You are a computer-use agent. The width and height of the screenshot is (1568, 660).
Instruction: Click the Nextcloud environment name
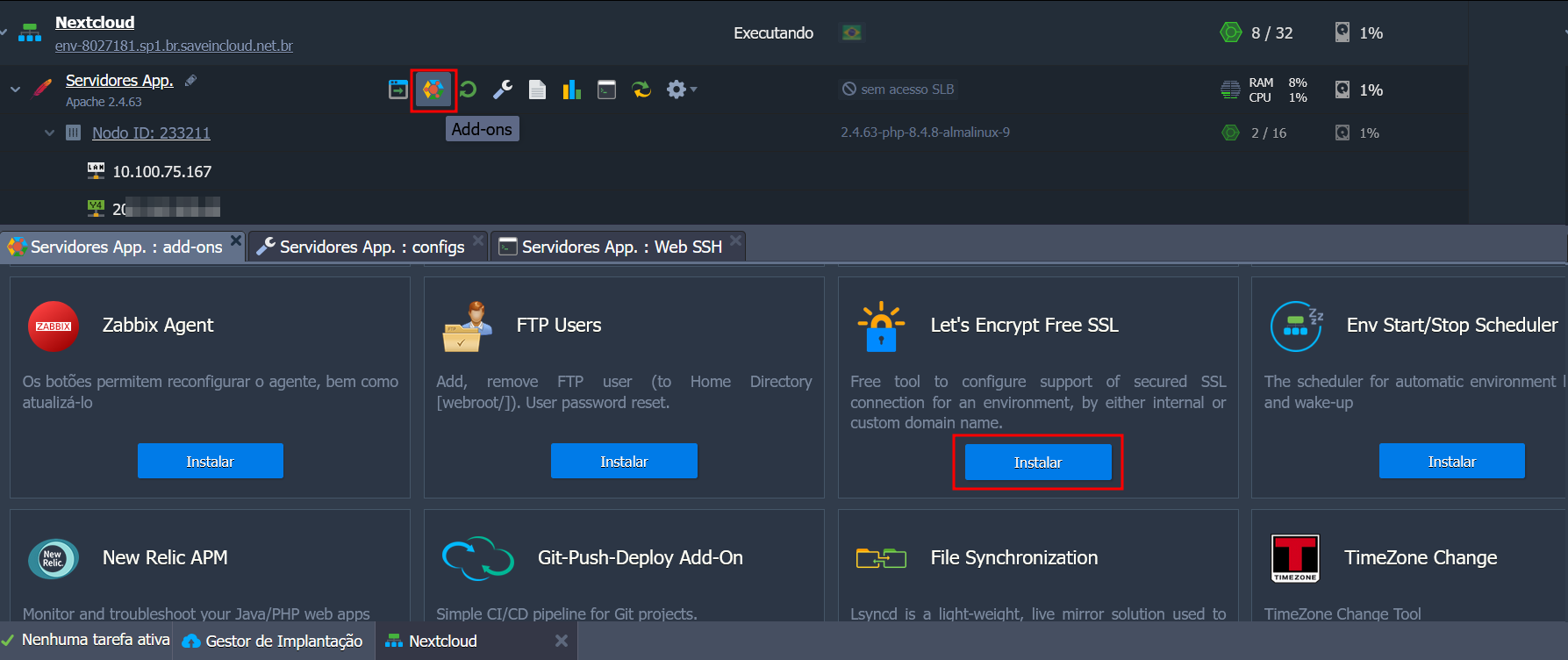(x=95, y=22)
